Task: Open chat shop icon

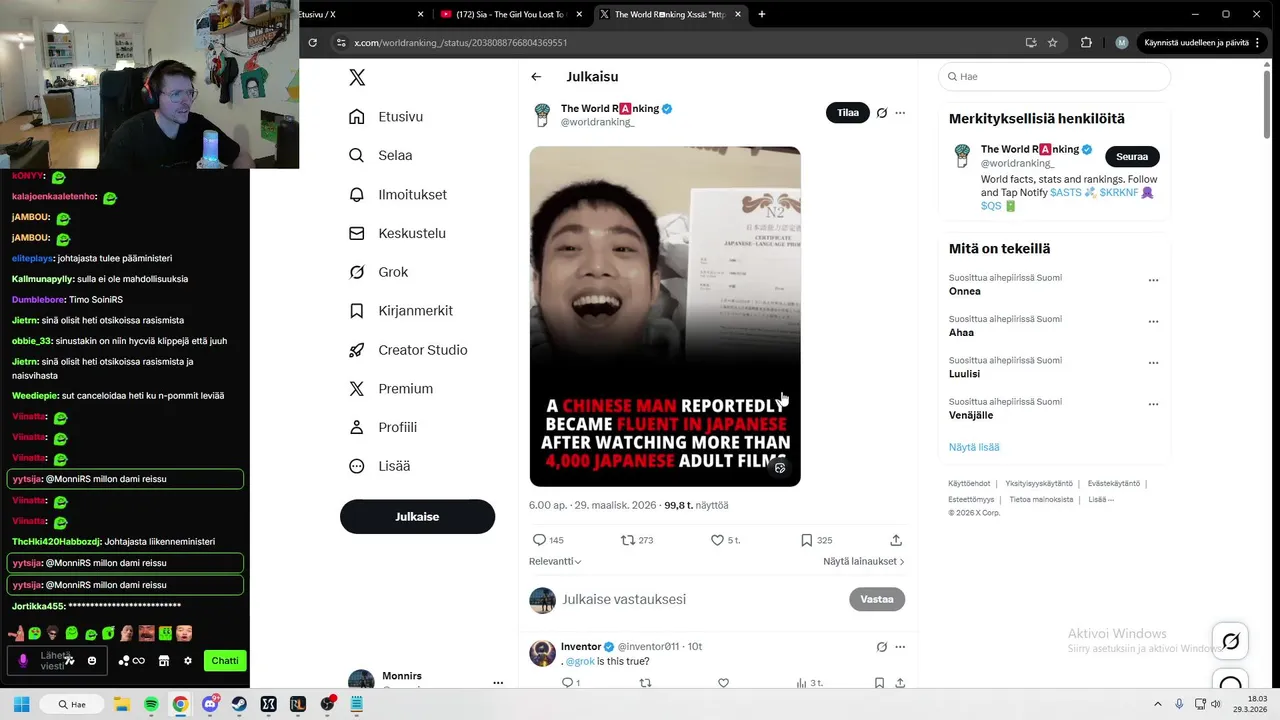Action: [164, 661]
